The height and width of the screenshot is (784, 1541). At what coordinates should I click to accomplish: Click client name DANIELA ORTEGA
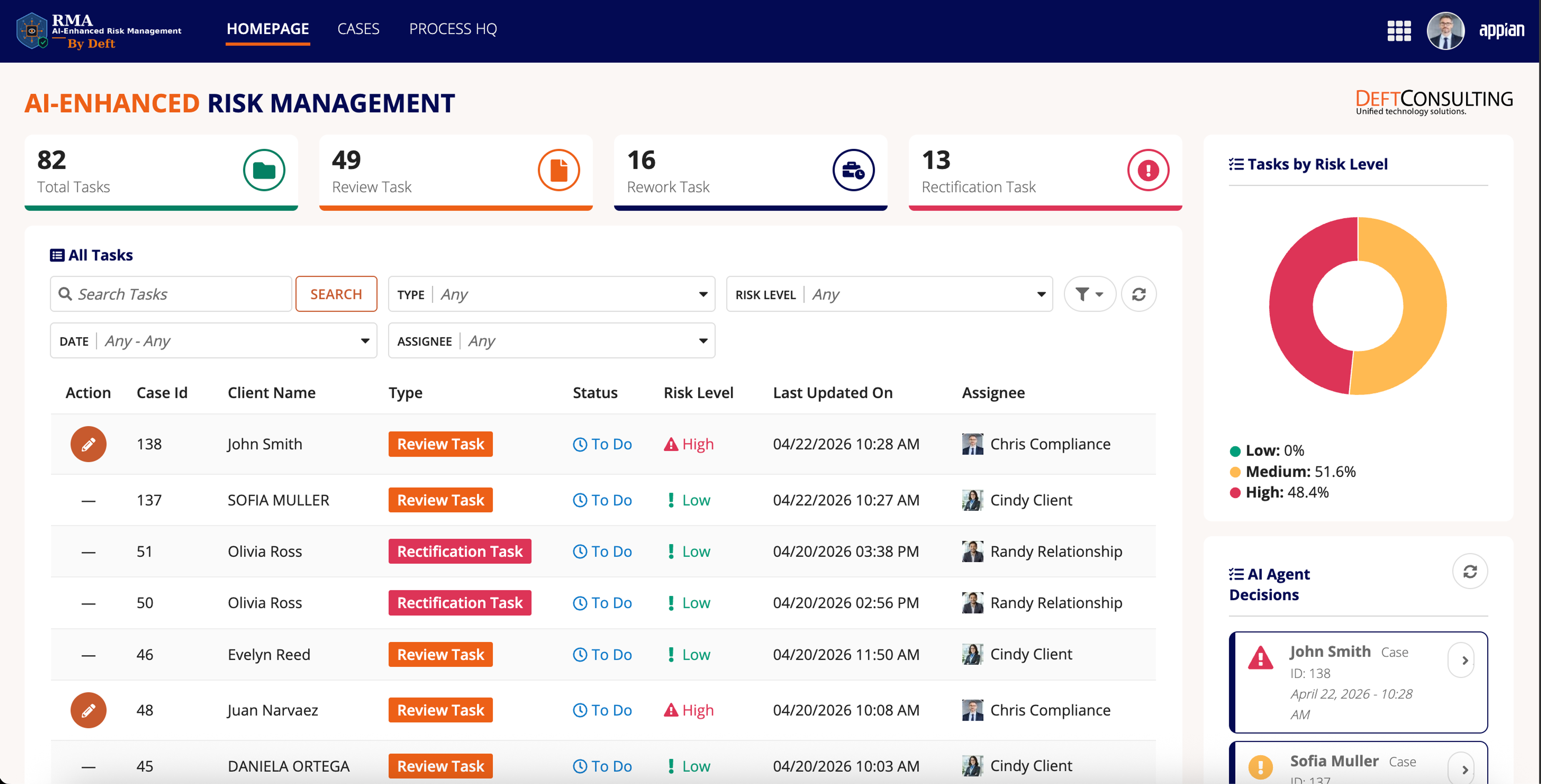289,766
